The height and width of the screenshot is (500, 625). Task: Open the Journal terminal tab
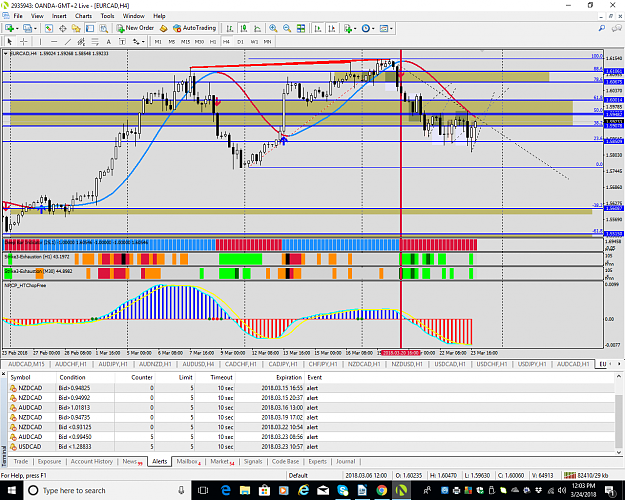click(x=346, y=461)
